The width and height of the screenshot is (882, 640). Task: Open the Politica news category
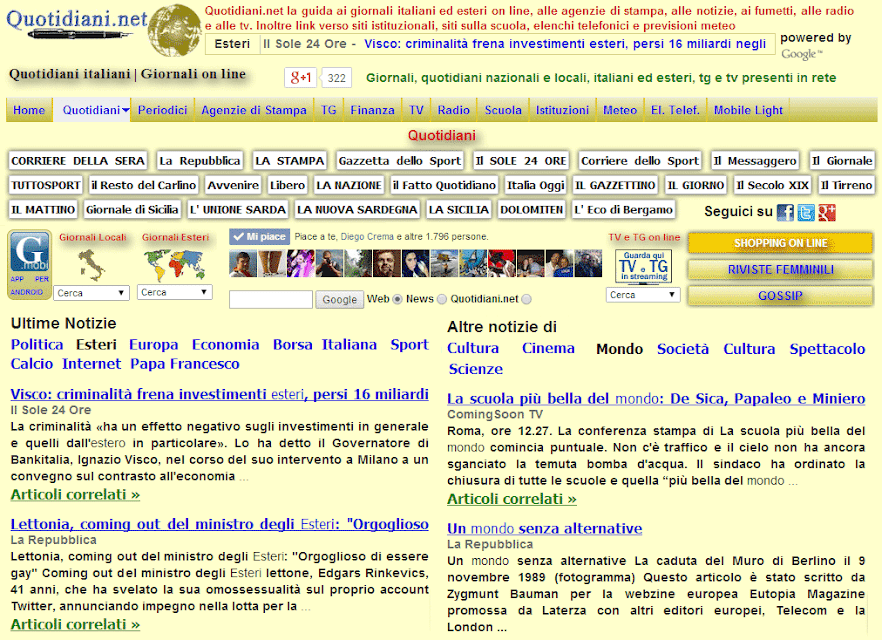point(37,345)
